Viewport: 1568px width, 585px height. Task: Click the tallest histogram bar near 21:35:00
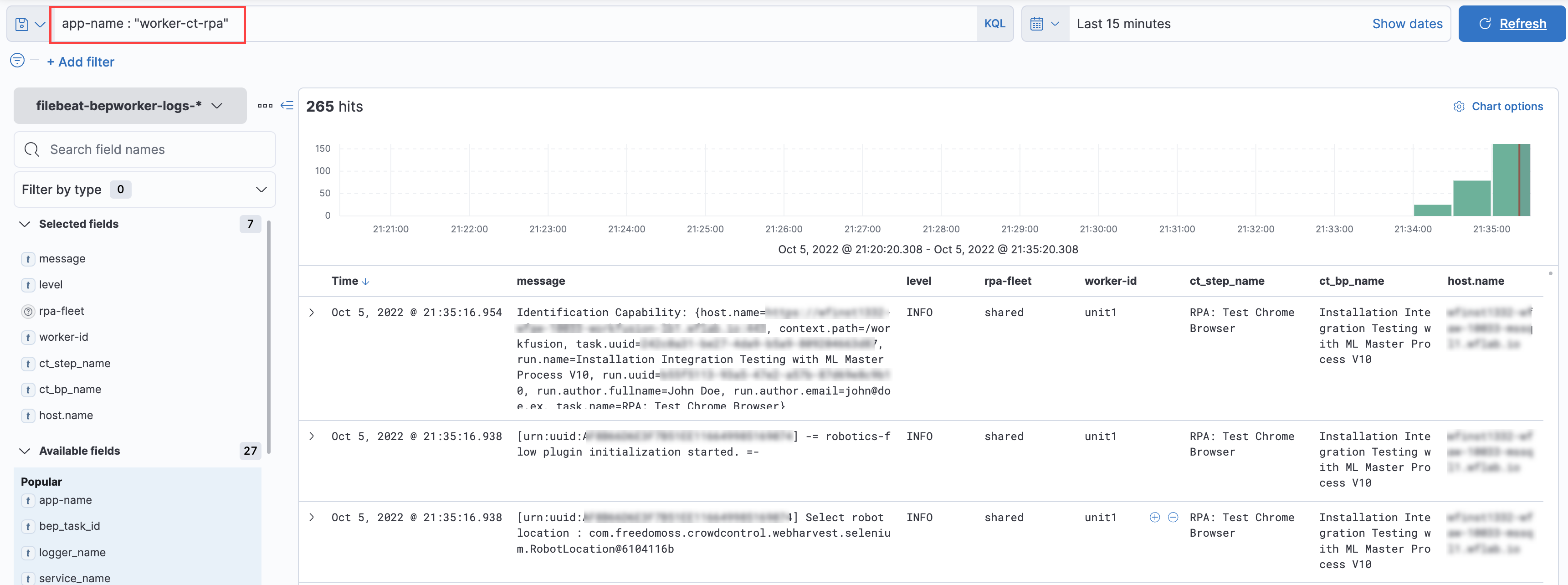click(x=1511, y=180)
